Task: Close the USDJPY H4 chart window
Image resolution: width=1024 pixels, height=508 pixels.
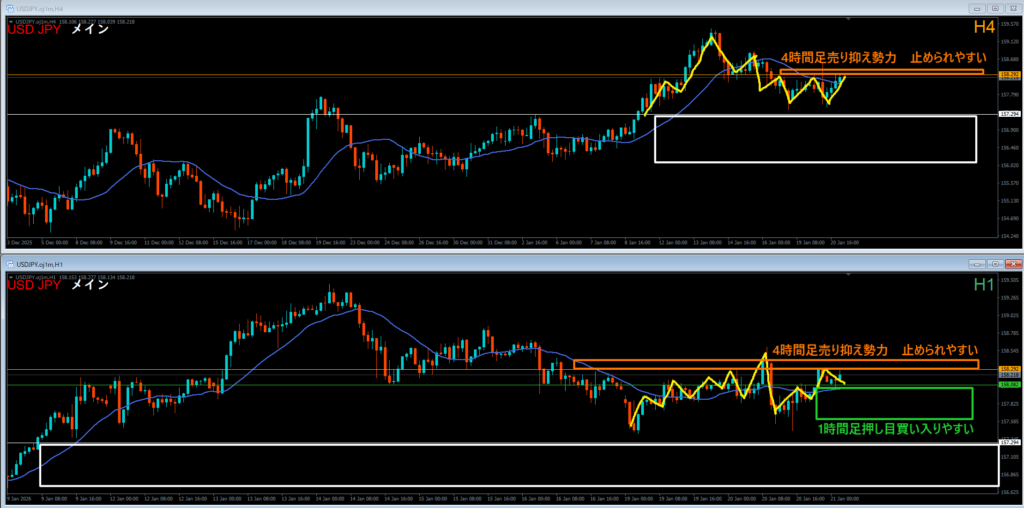Action: [x=1012, y=8]
